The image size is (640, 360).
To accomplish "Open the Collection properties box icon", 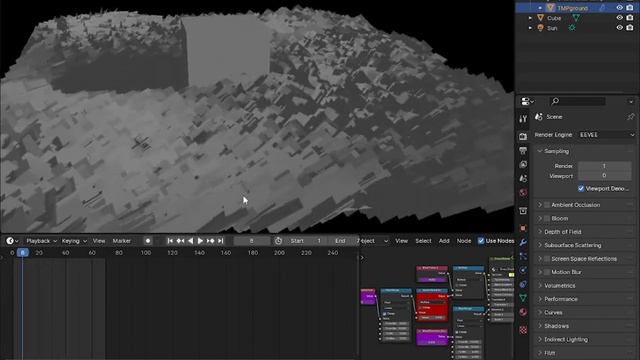I will click(523, 211).
